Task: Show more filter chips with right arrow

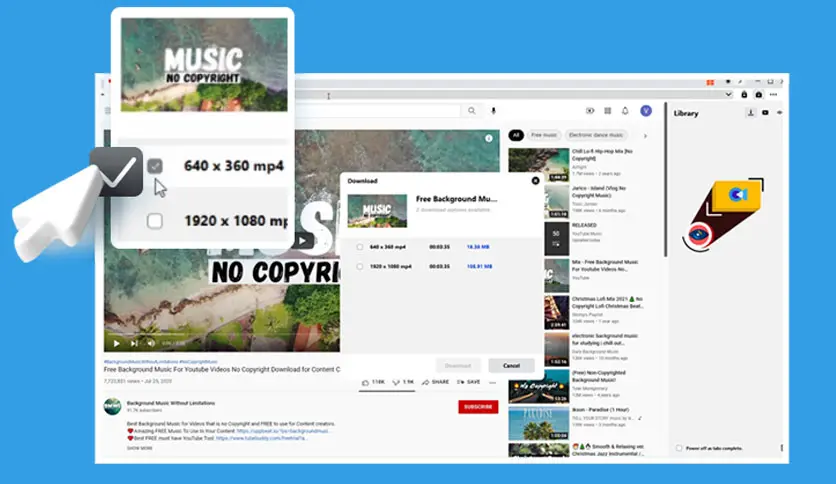Action: tap(645, 136)
